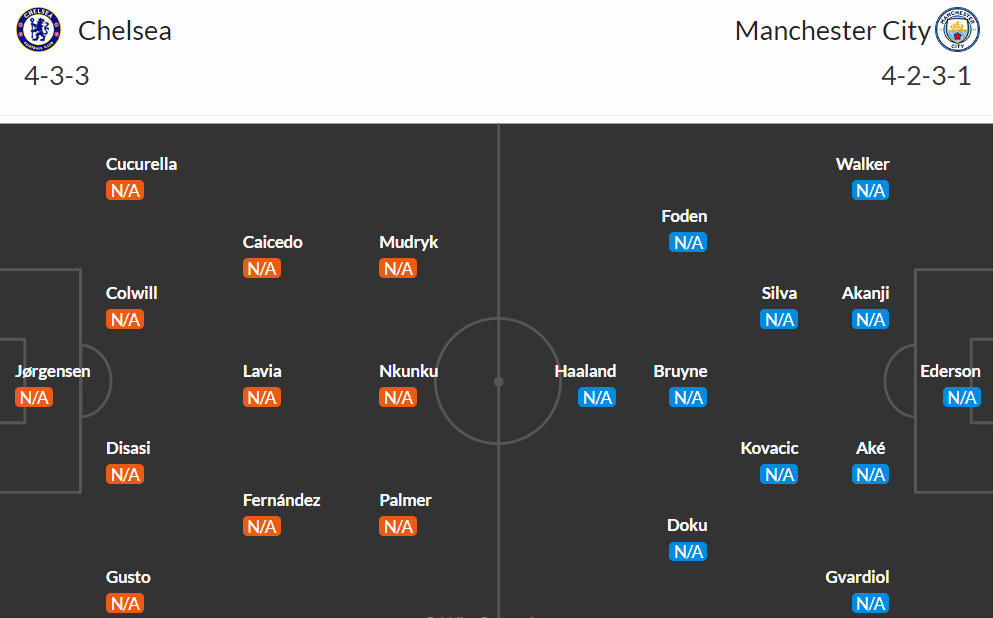This screenshot has height=618, width=993.
Task: Select Haaland's N/A rating badge
Action: click(597, 397)
